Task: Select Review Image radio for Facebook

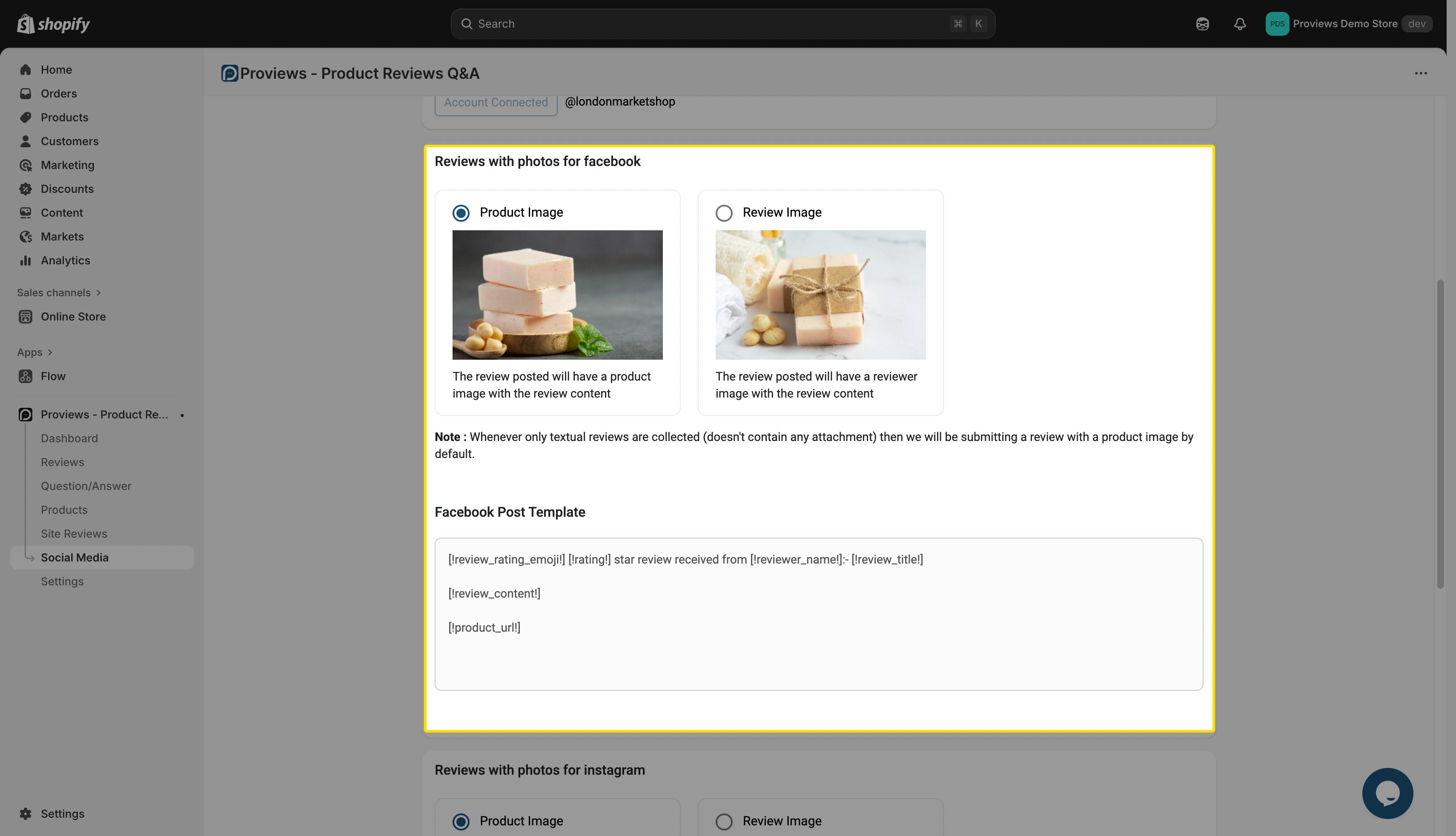Action: [x=723, y=213]
